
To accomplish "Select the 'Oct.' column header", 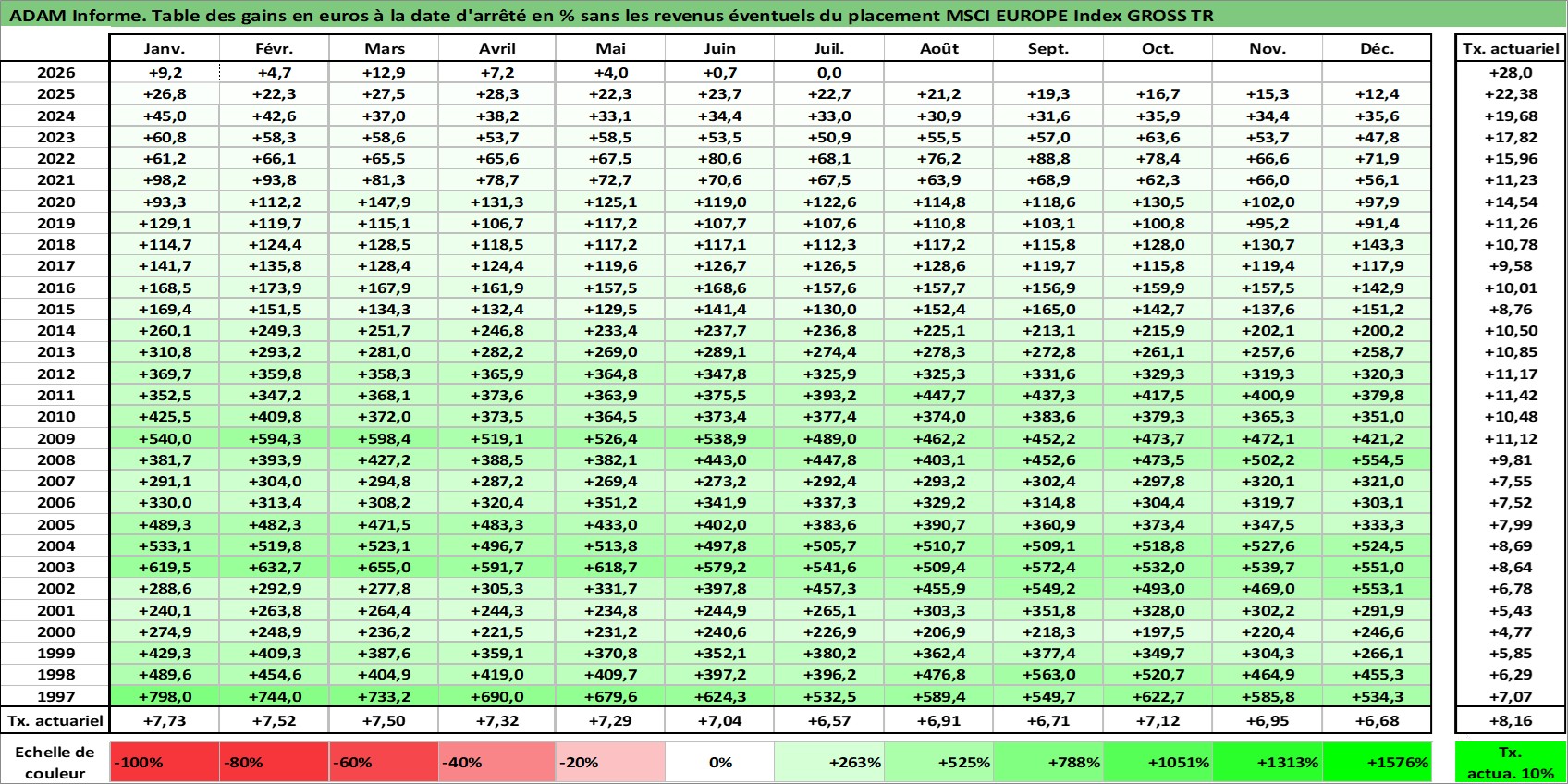I will (x=1158, y=48).
